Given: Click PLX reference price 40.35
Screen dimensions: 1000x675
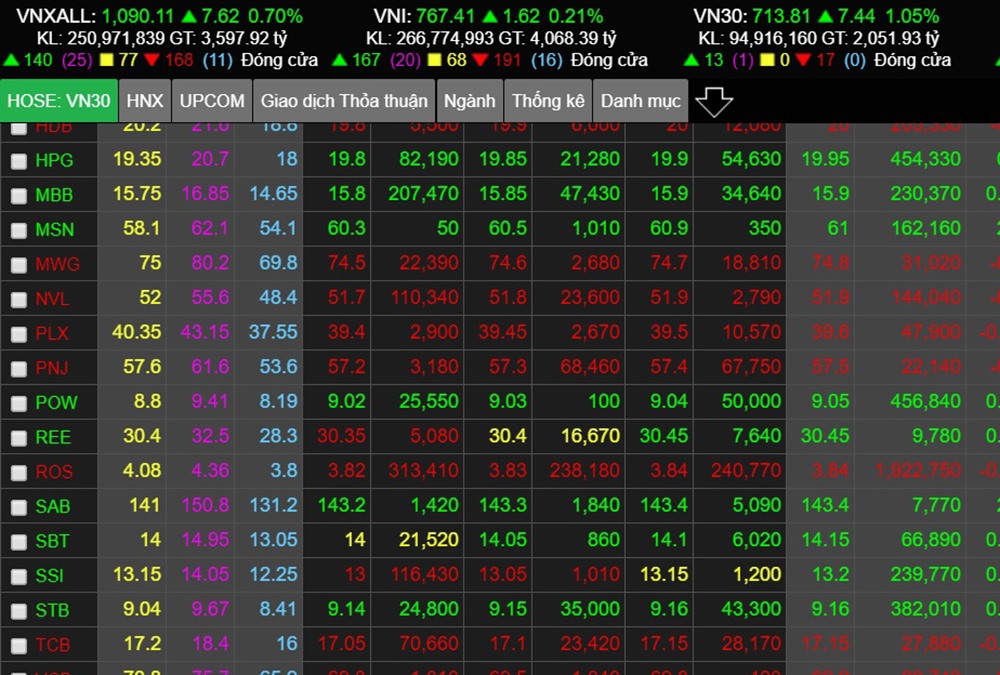Looking at the screenshot, I should [x=136, y=332].
